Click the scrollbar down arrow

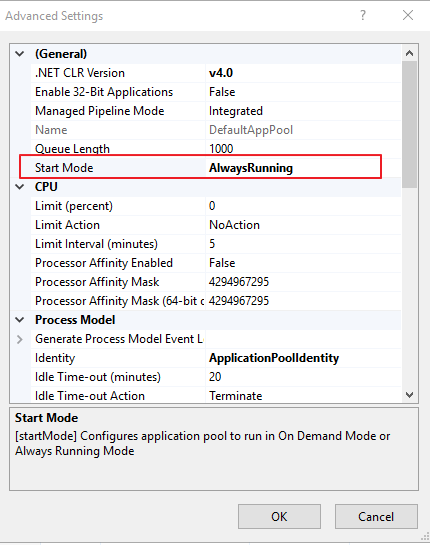click(409, 395)
